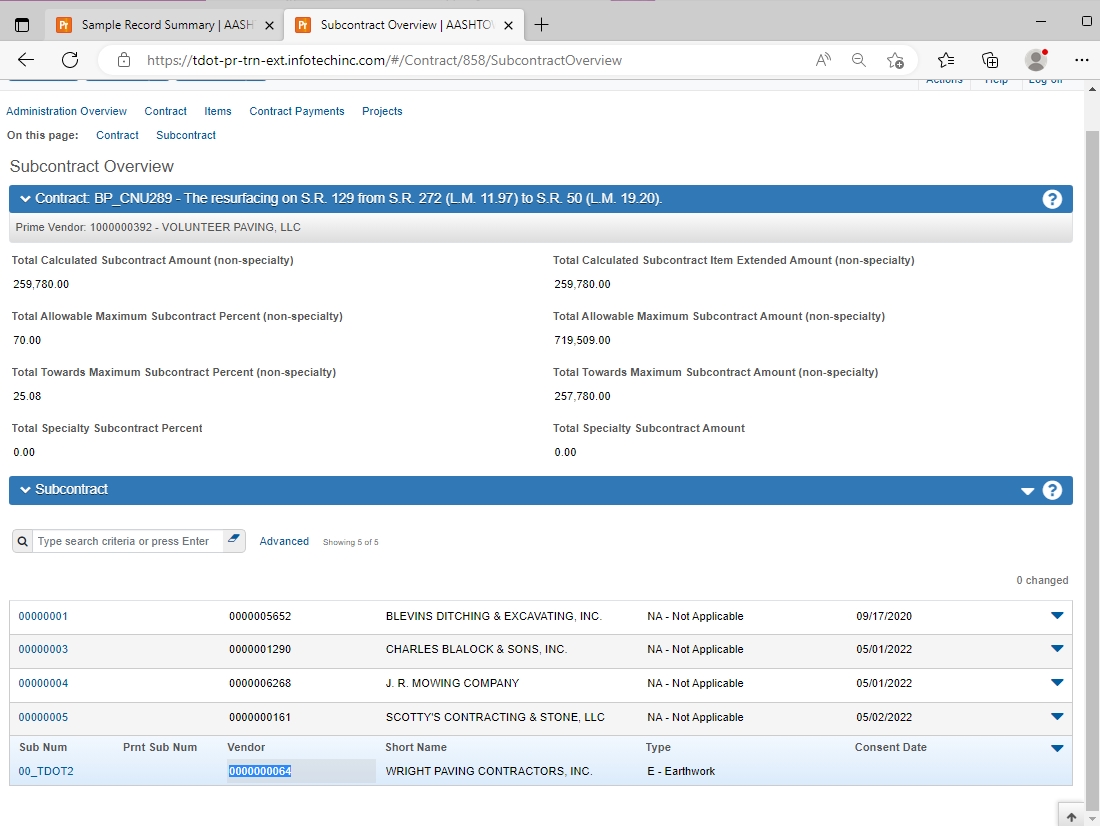Jump to top of page arrow button
Image resolution: width=1100 pixels, height=826 pixels.
coord(1071,816)
